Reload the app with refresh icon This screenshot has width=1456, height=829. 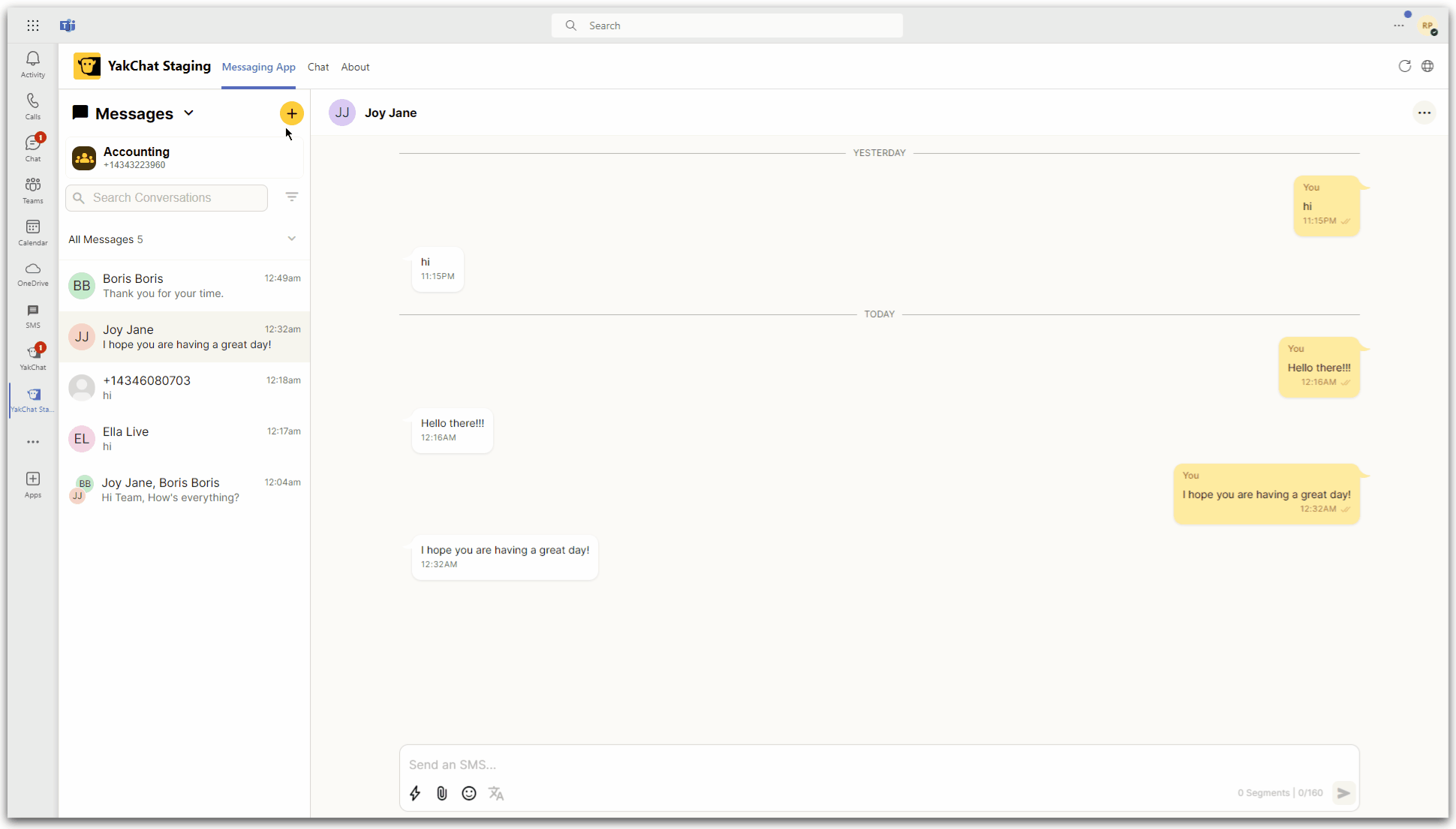1405,66
